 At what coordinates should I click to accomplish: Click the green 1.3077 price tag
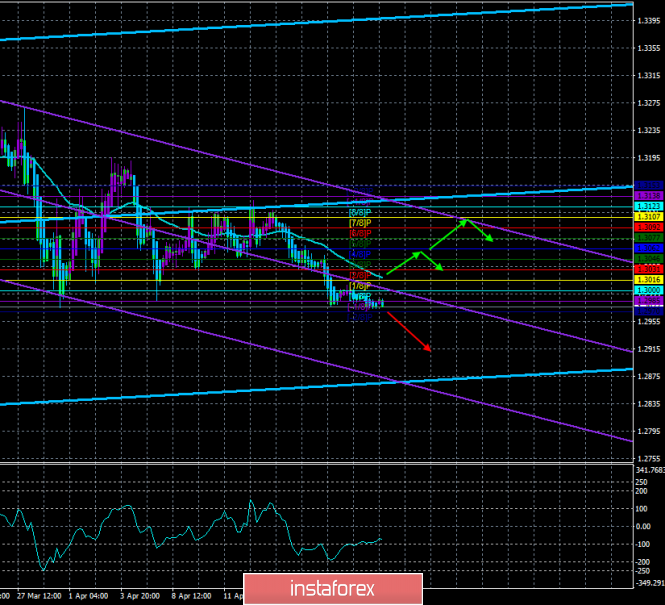click(x=647, y=237)
